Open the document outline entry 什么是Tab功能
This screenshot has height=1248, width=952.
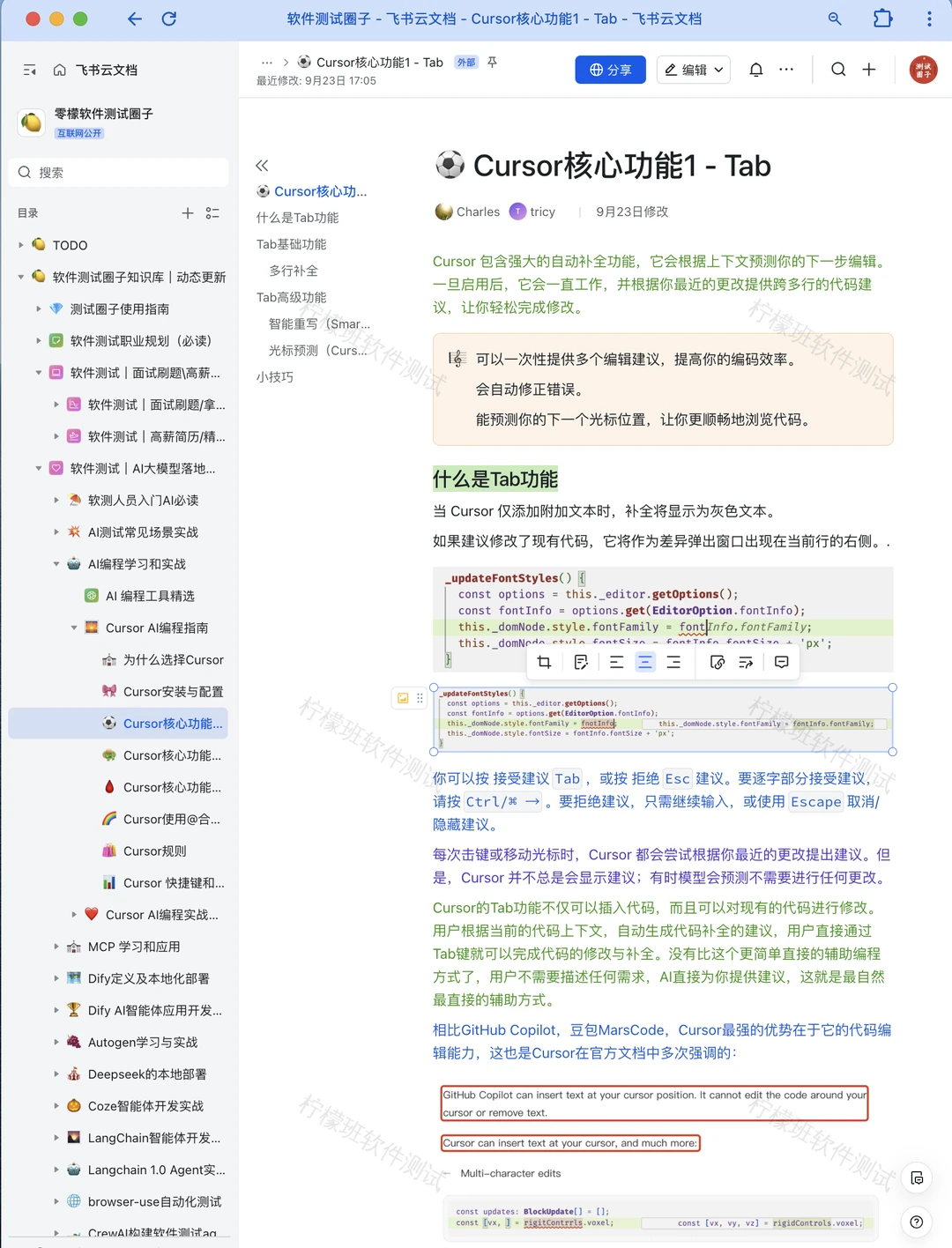[x=296, y=217]
